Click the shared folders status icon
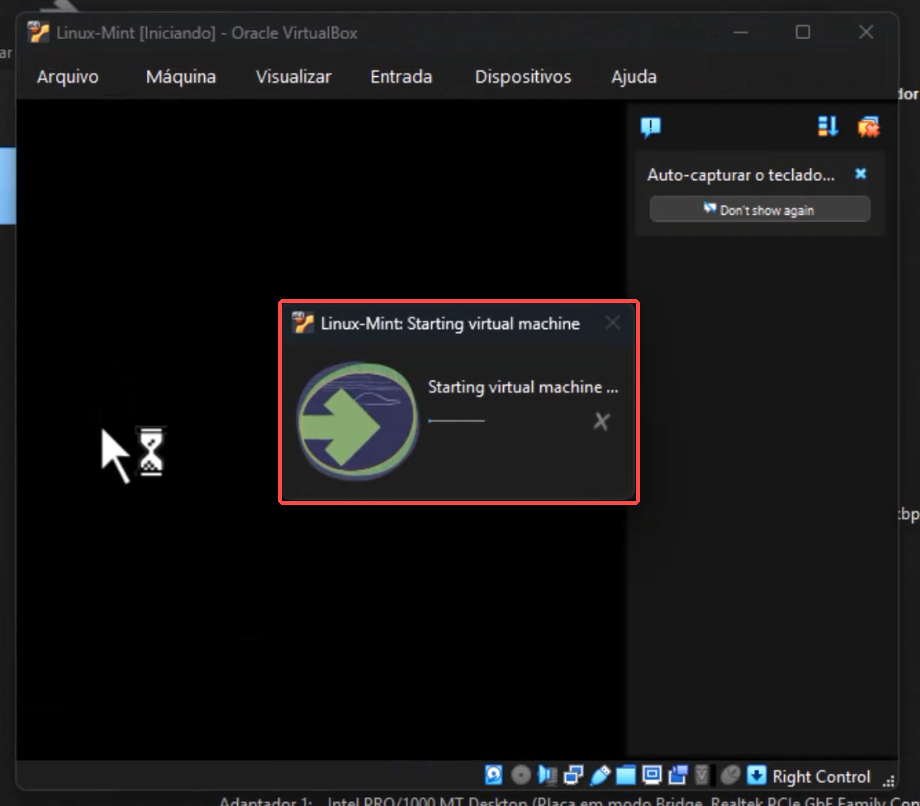Viewport: 920px width, 806px height. [625, 775]
